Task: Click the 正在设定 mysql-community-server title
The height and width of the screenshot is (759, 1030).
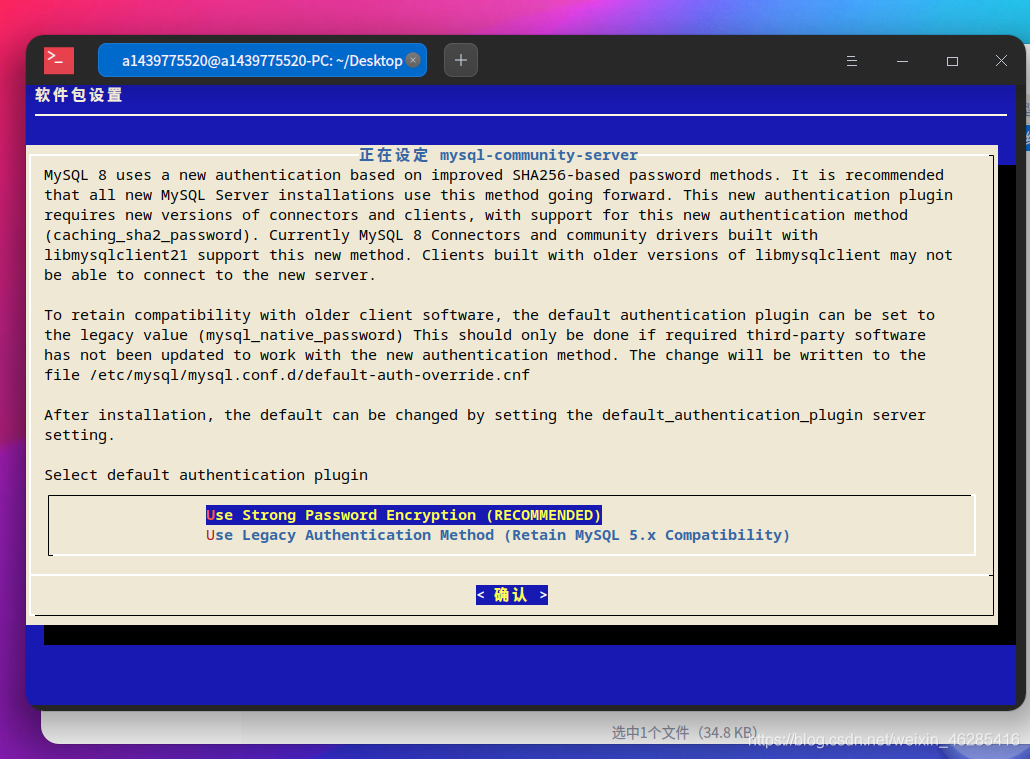Action: click(x=499, y=155)
